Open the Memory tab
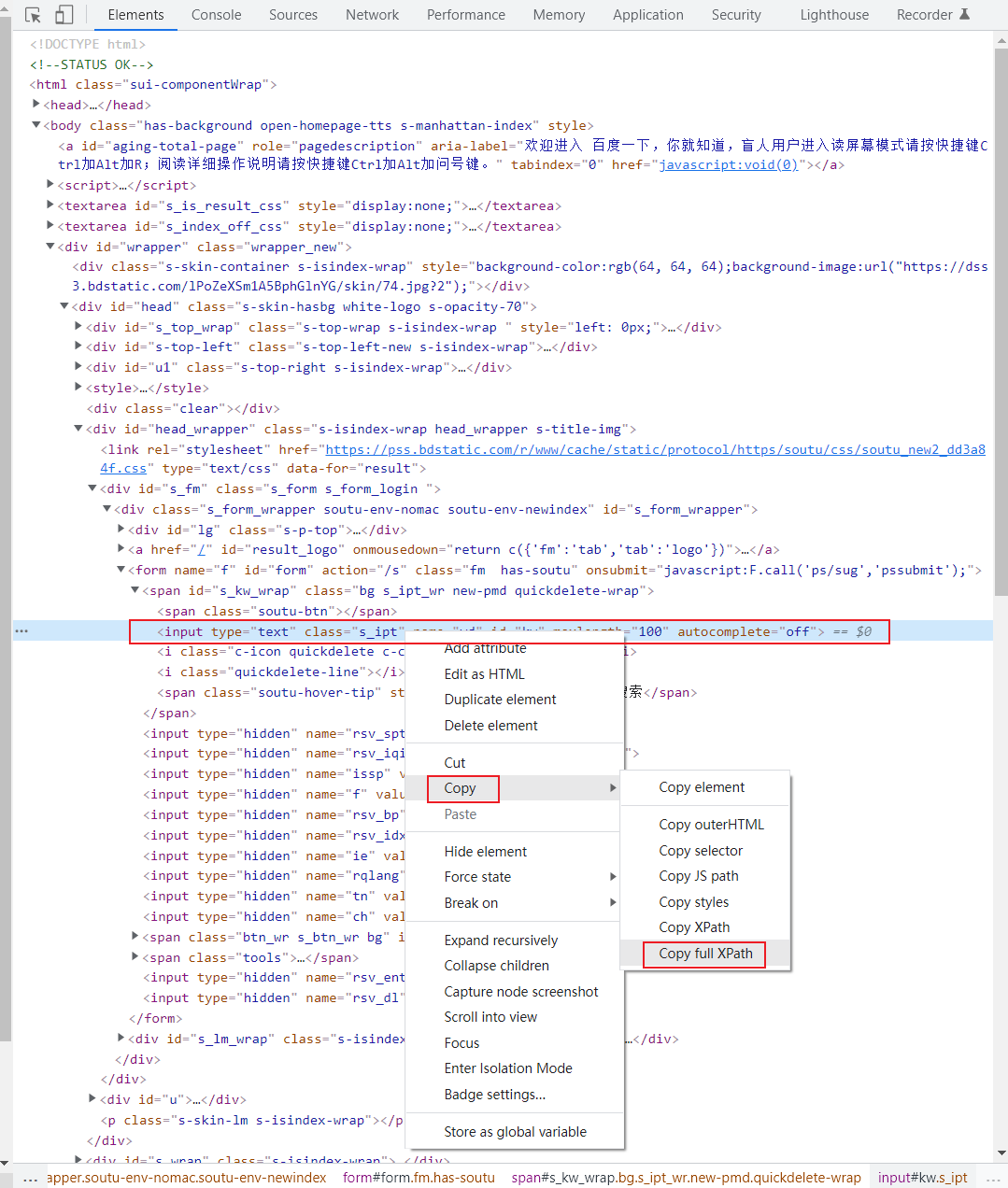Screen dimensions: 1008x1188 [559, 15]
